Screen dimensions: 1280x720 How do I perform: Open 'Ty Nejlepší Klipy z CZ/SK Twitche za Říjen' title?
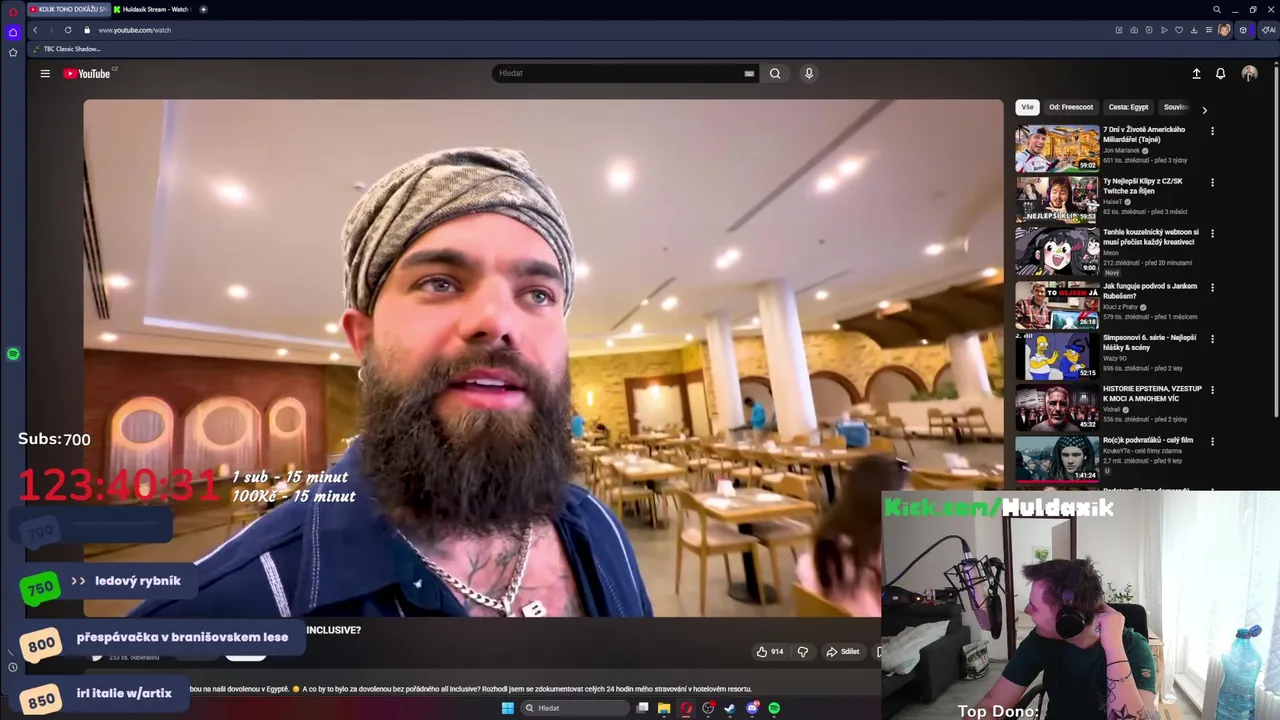pyautogui.click(x=1143, y=186)
